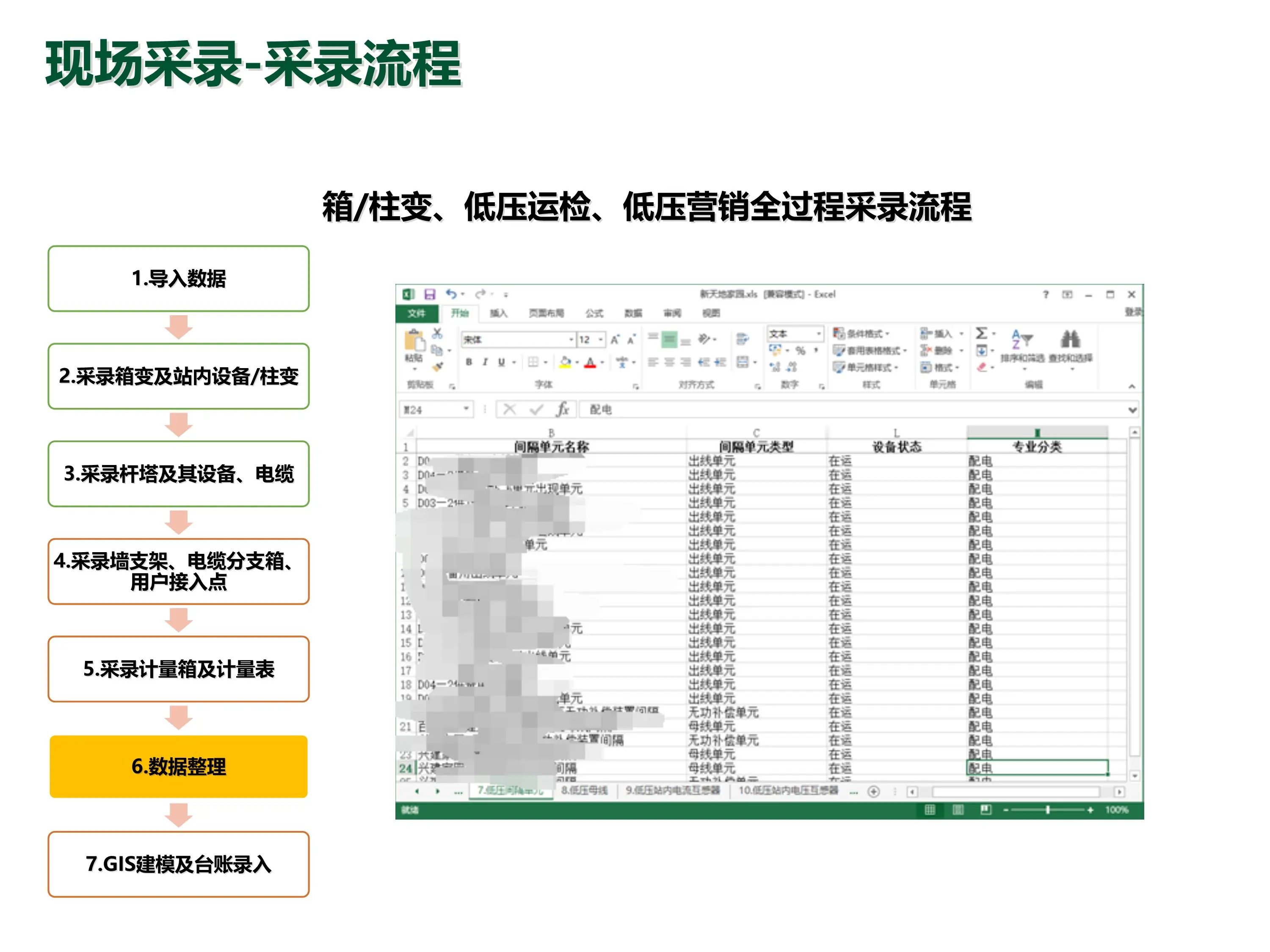This screenshot has height=952, width=1270.
Task: Click the Wrap Text icon
Action: [743, 339]
